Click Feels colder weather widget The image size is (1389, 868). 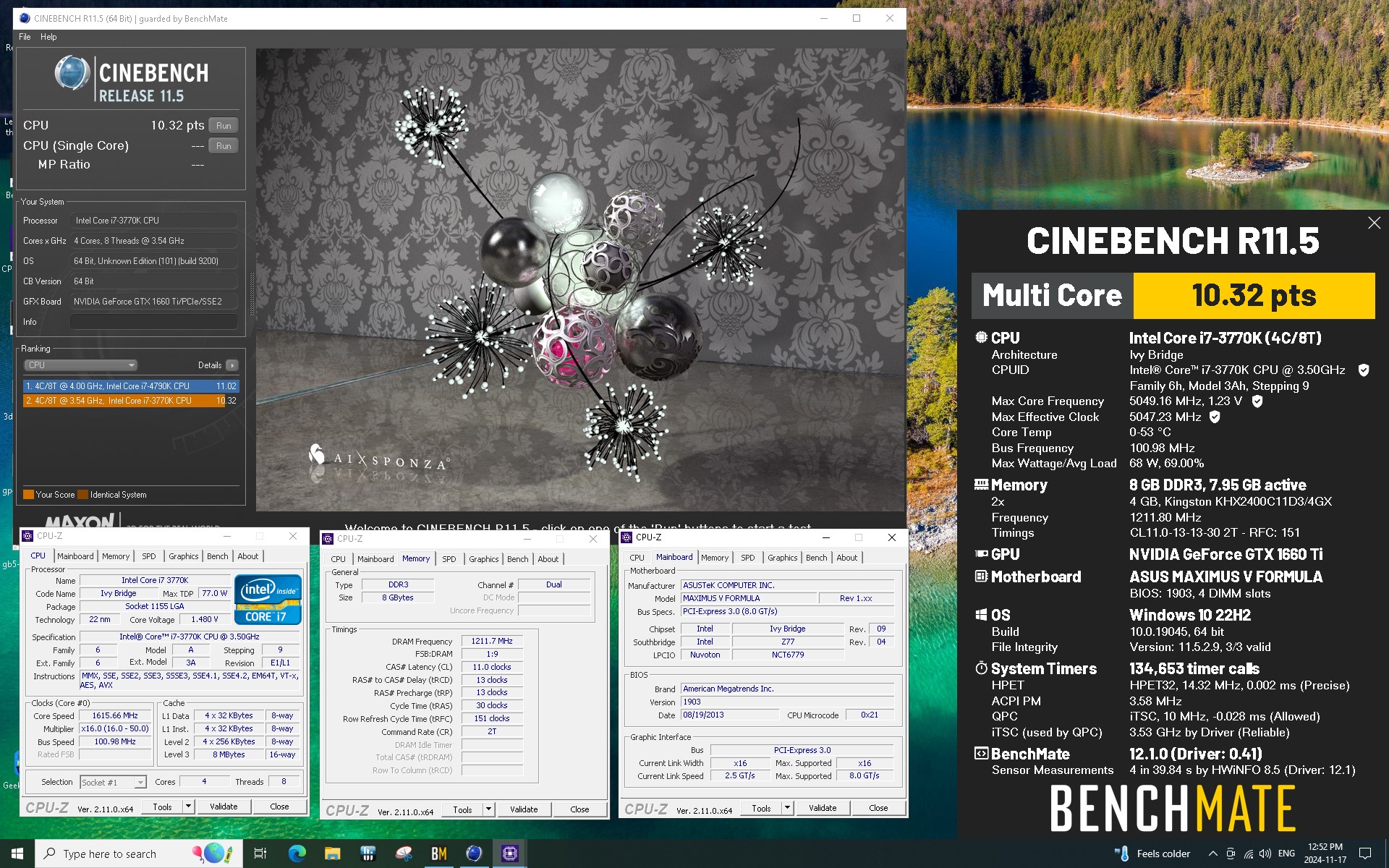click(x=1152, y=854)
